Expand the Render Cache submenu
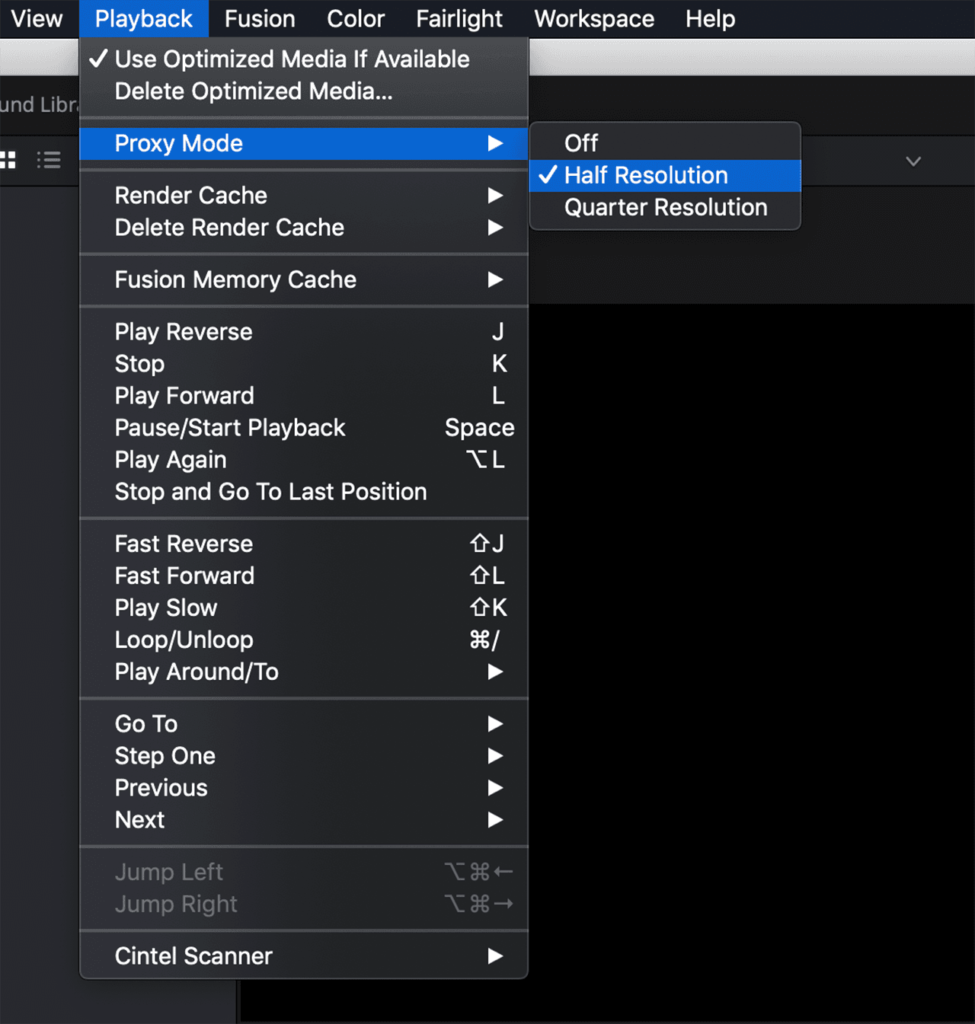This screenshot has width=975, height=1024. [x=304, y=195]
